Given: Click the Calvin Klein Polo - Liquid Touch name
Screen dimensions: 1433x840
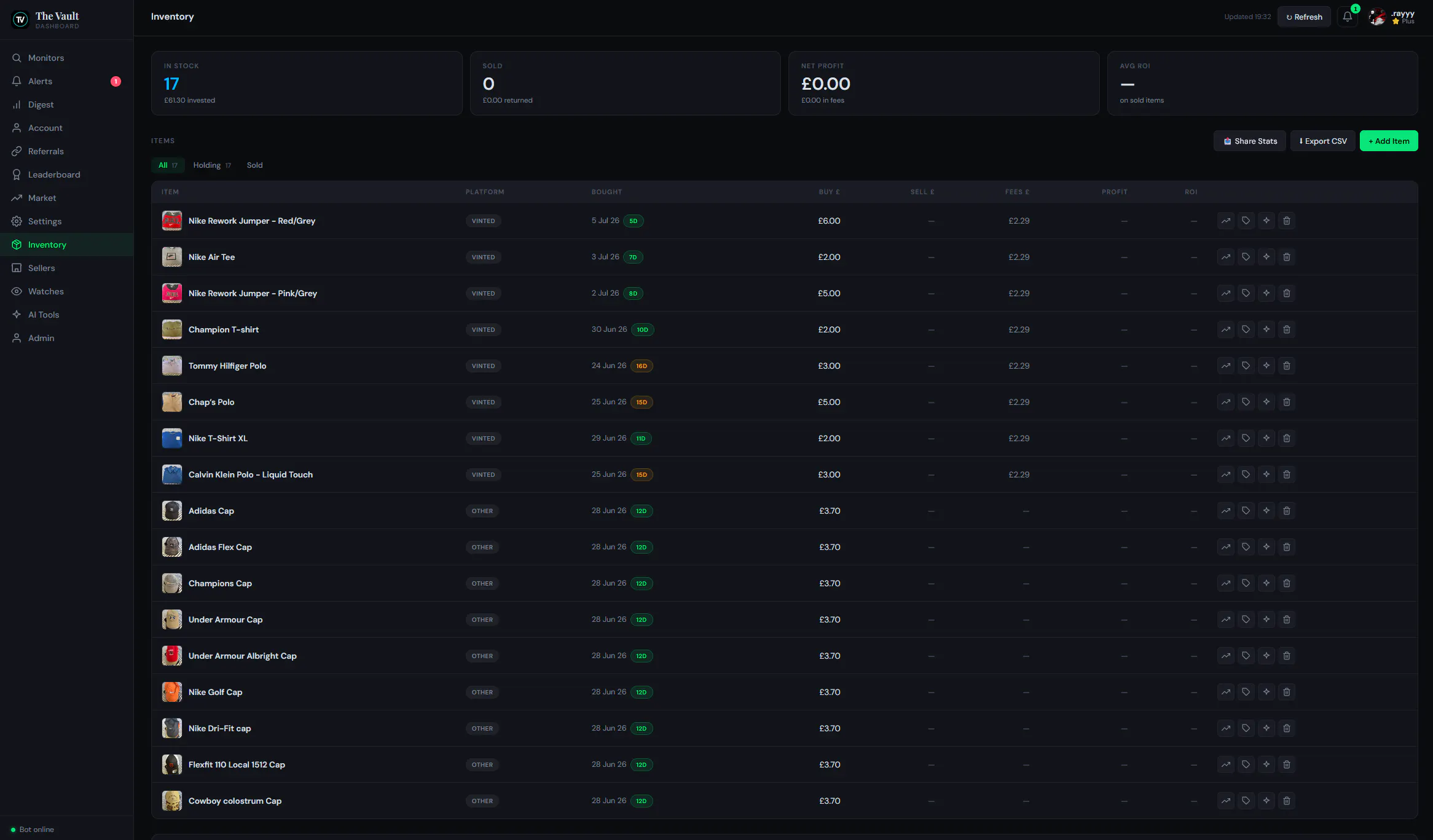Looking at the screenshot, I should point(251,474).
